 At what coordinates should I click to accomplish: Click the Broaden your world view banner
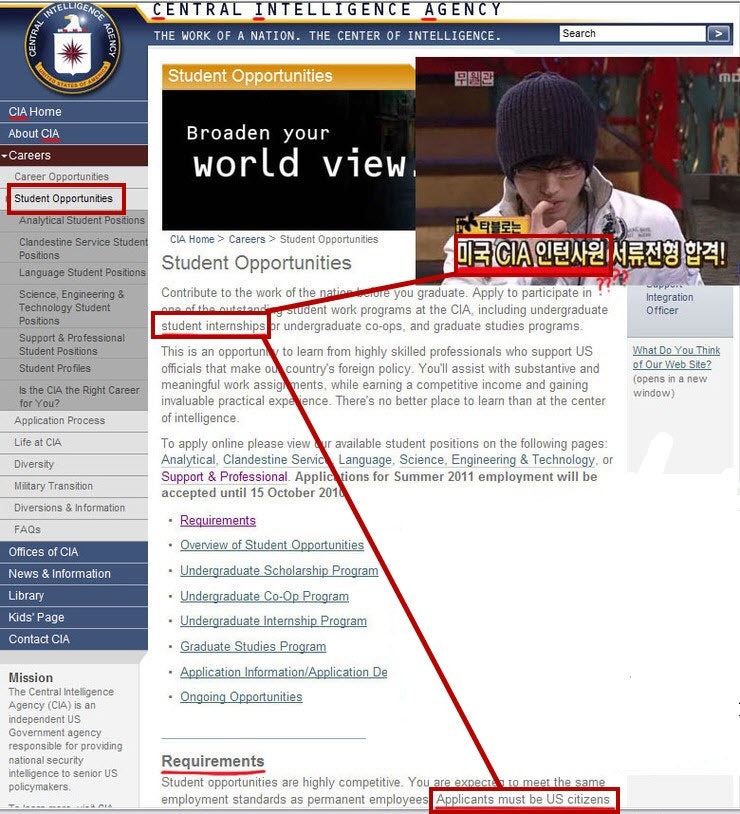tap(289, 160)
